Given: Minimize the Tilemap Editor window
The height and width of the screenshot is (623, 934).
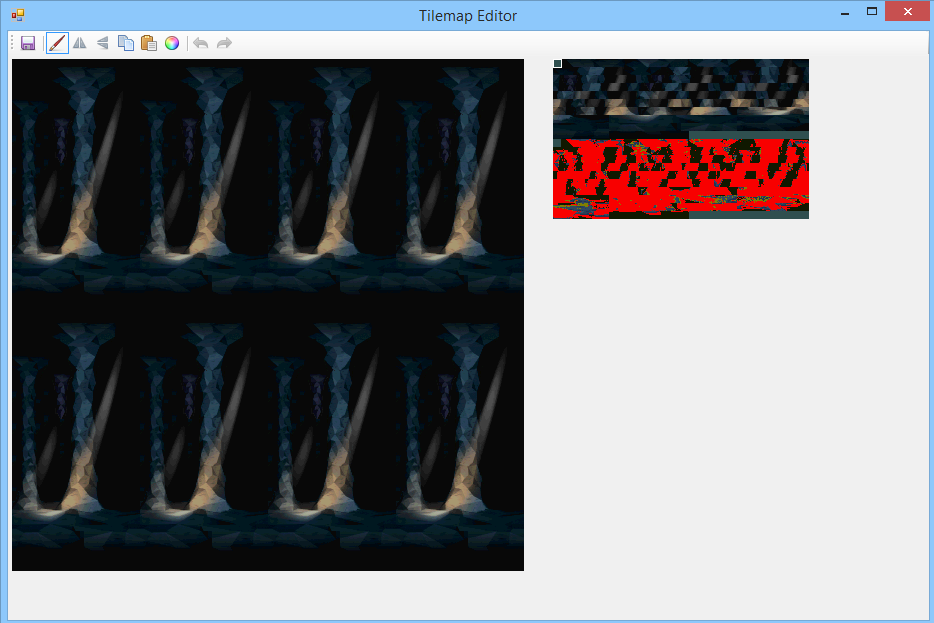Looking at the screenshot, I should (845, 13).
